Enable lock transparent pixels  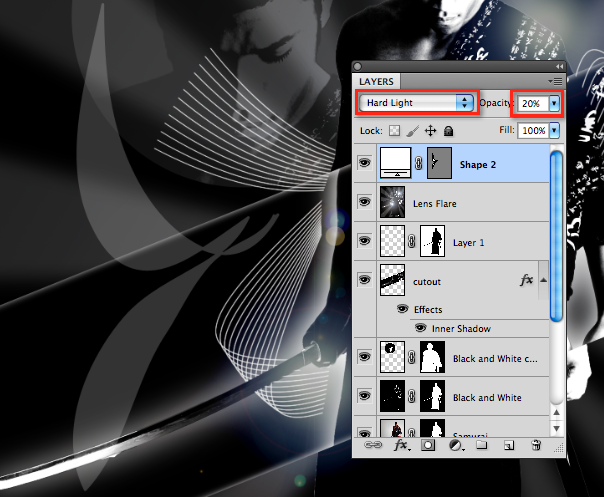click(394, 131)
